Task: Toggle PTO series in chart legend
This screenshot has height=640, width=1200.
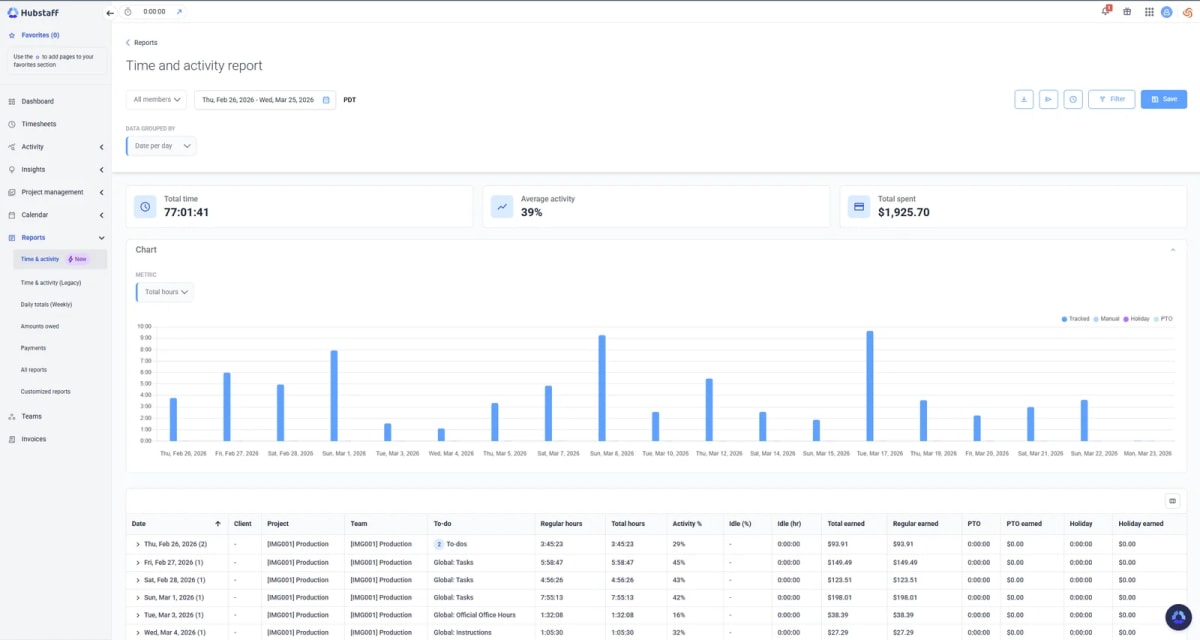Action: click(x=1163, y=318)
